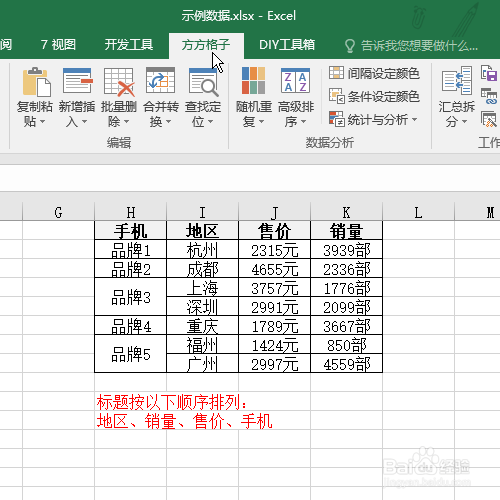This screenshot has height=500, width=500.
Task: Select column K header
Action: point(346,212)
